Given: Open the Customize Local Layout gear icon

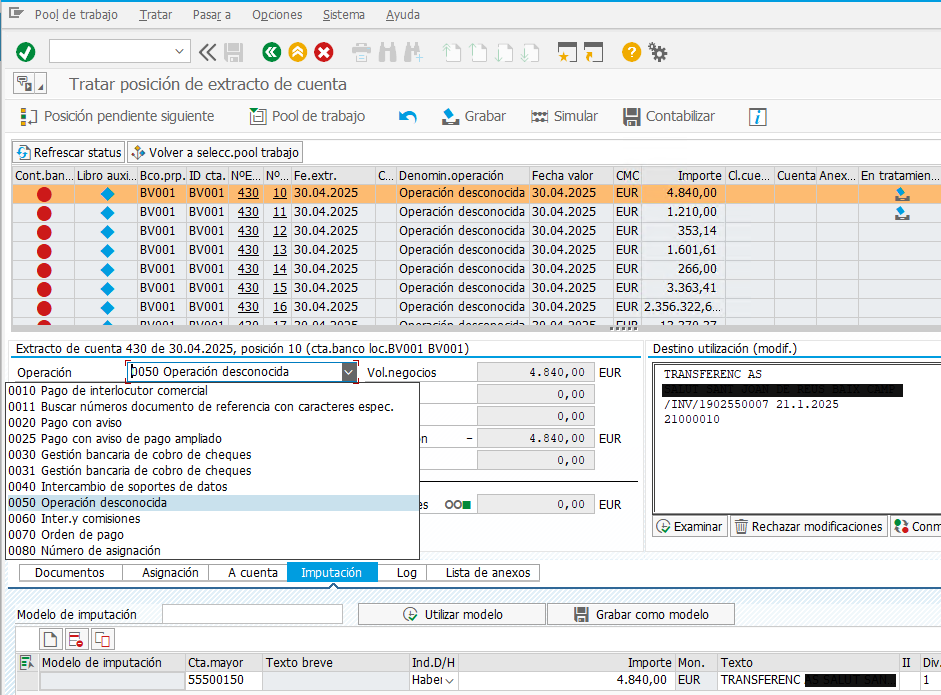Looking at the screenshot, I should coord(658,52).
